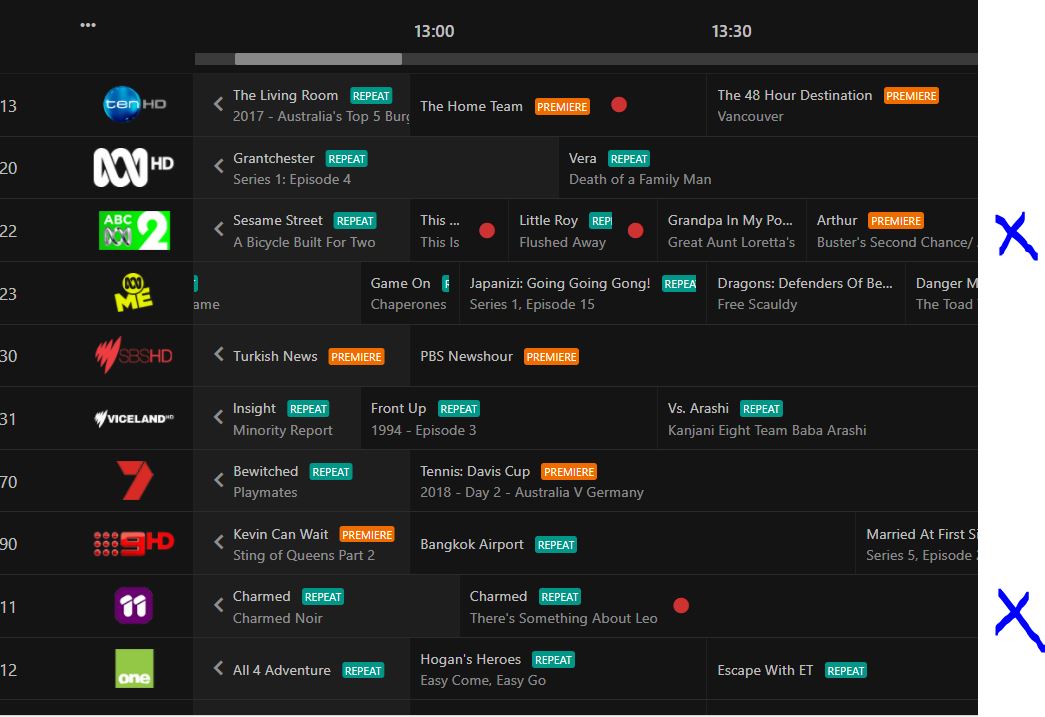Open Bangkok Airport program

[x=632, y=544]
